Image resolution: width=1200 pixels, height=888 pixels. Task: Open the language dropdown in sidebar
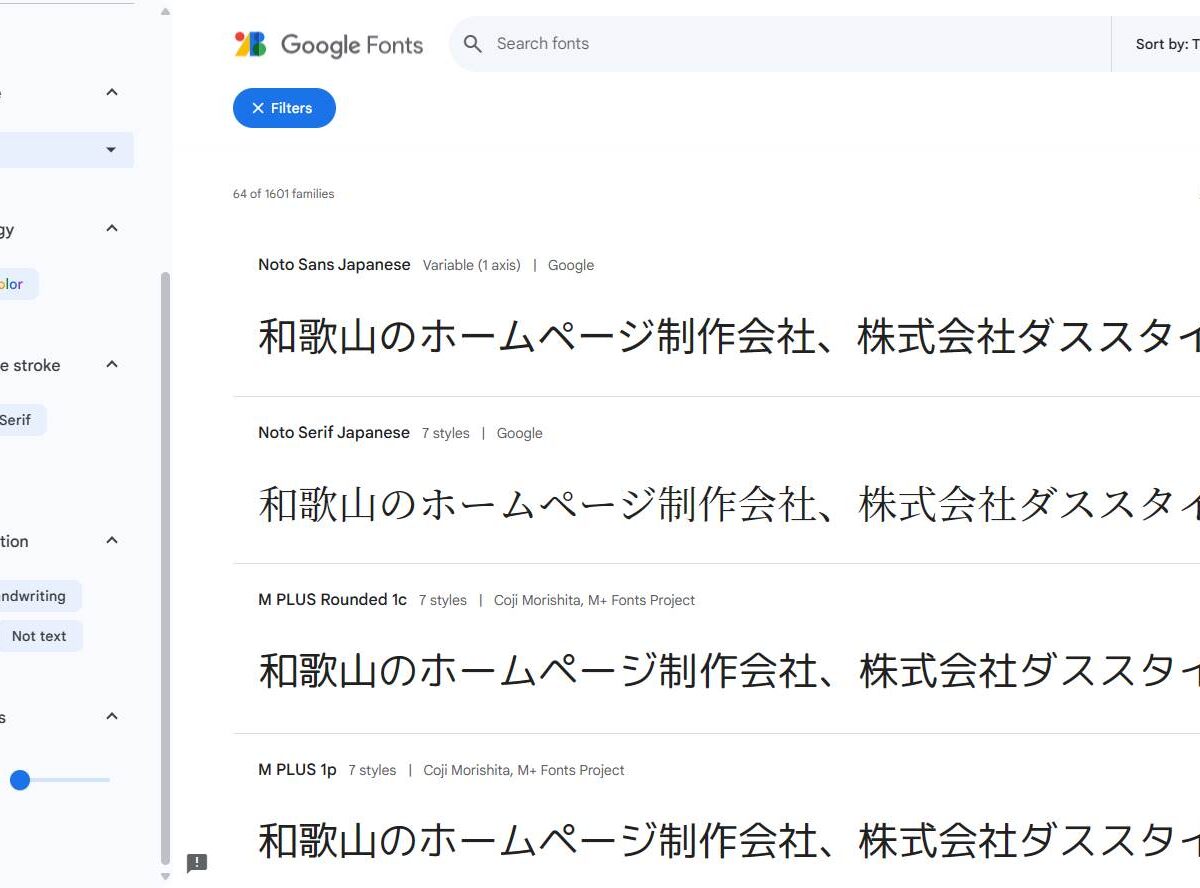[110, 150]
